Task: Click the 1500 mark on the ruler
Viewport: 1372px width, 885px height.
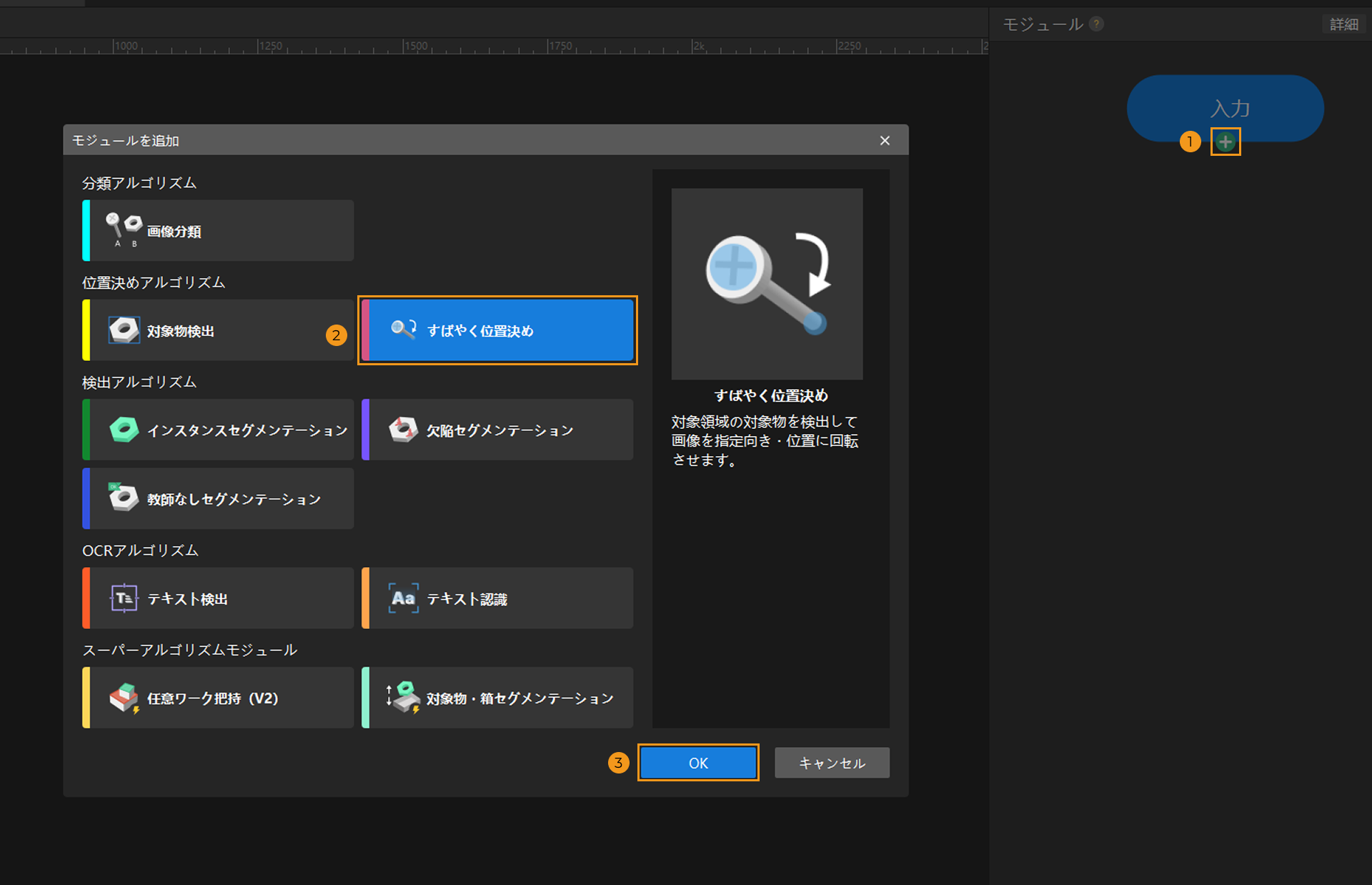Action: tap(415, 46)
